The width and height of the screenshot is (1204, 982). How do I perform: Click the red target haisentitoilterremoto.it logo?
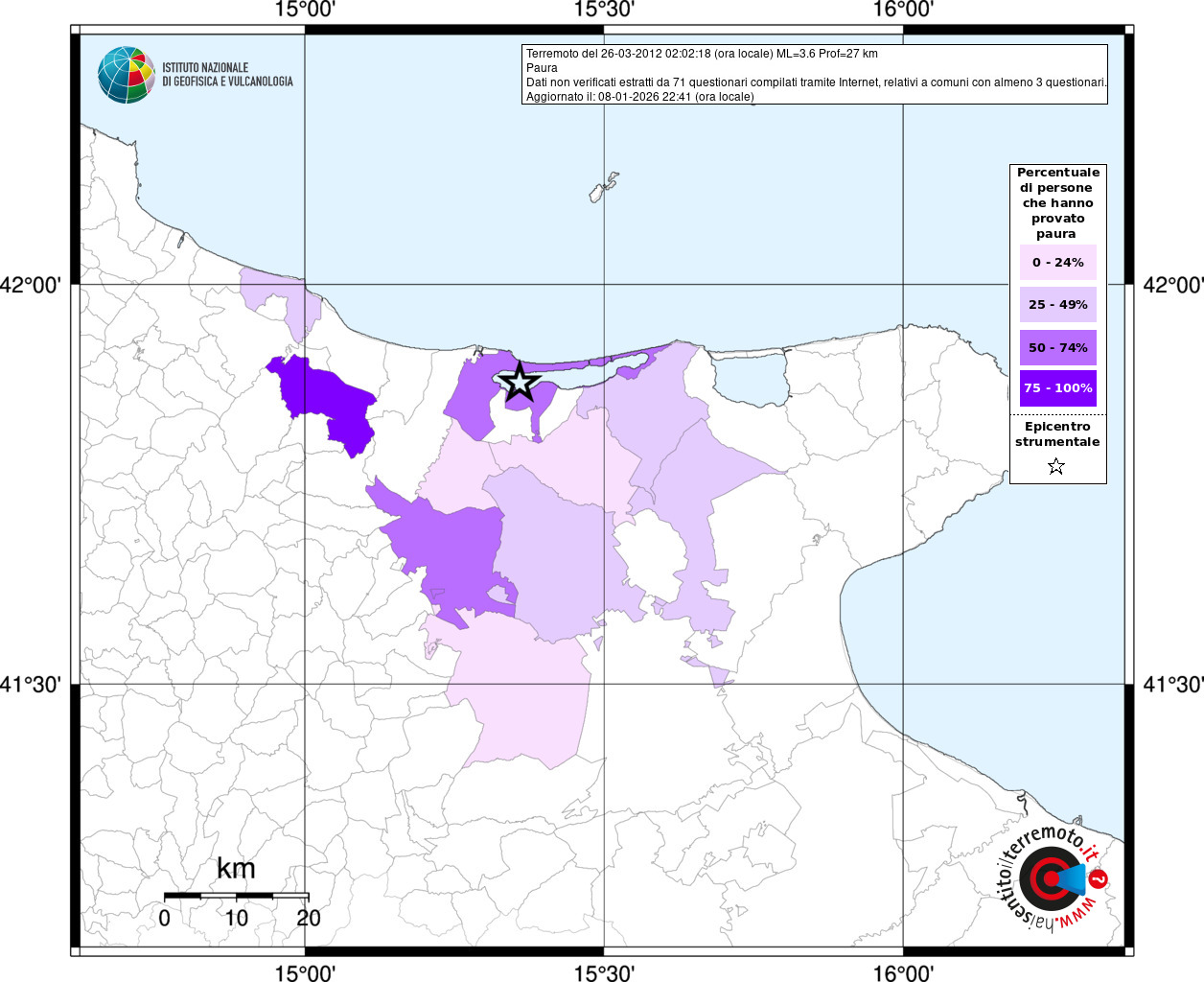[x=1047, y=878]
